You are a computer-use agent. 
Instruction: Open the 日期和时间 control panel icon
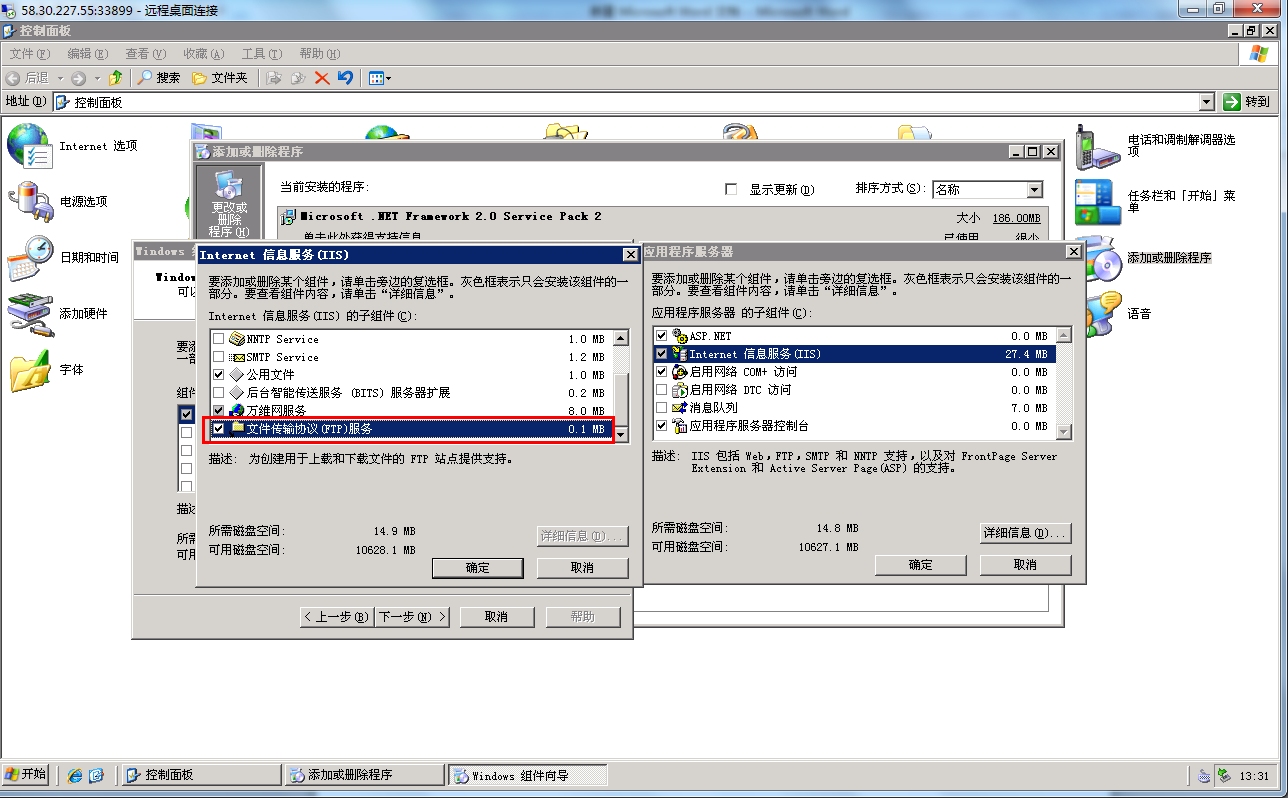(29, 257)
